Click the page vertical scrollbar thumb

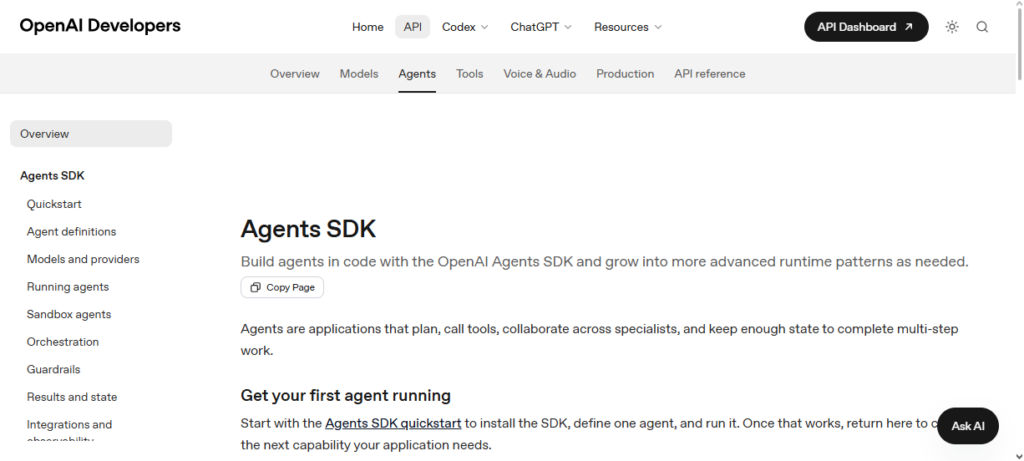(x=1019, y=44)
